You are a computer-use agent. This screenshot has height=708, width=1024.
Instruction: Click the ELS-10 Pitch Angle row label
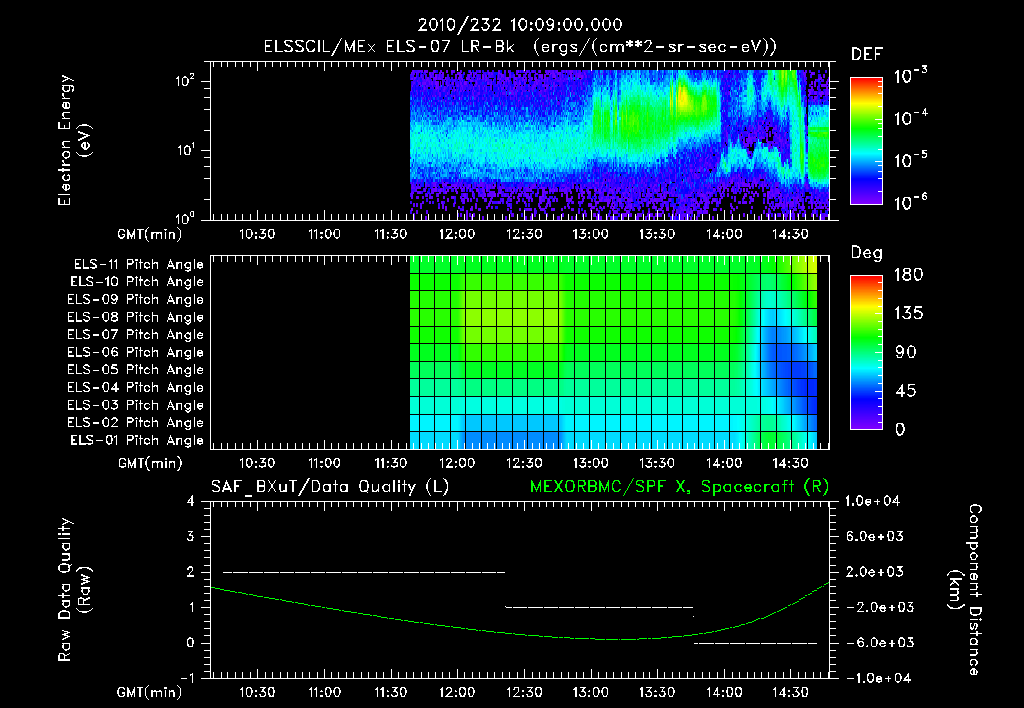pos(137,282)
